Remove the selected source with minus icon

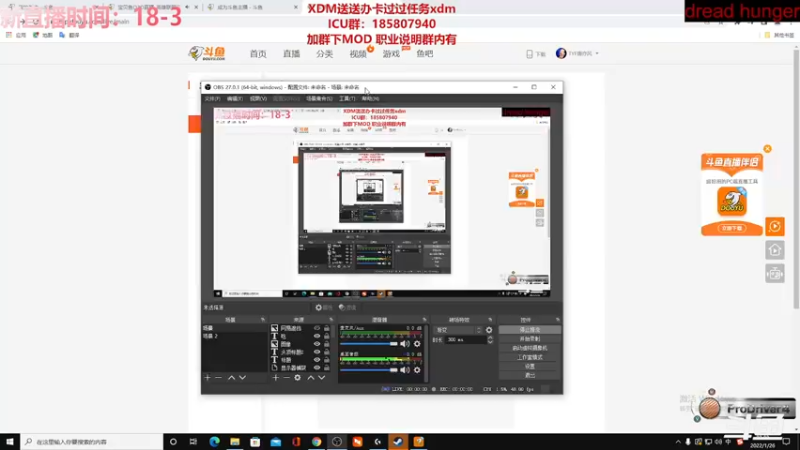click(286, 378)
